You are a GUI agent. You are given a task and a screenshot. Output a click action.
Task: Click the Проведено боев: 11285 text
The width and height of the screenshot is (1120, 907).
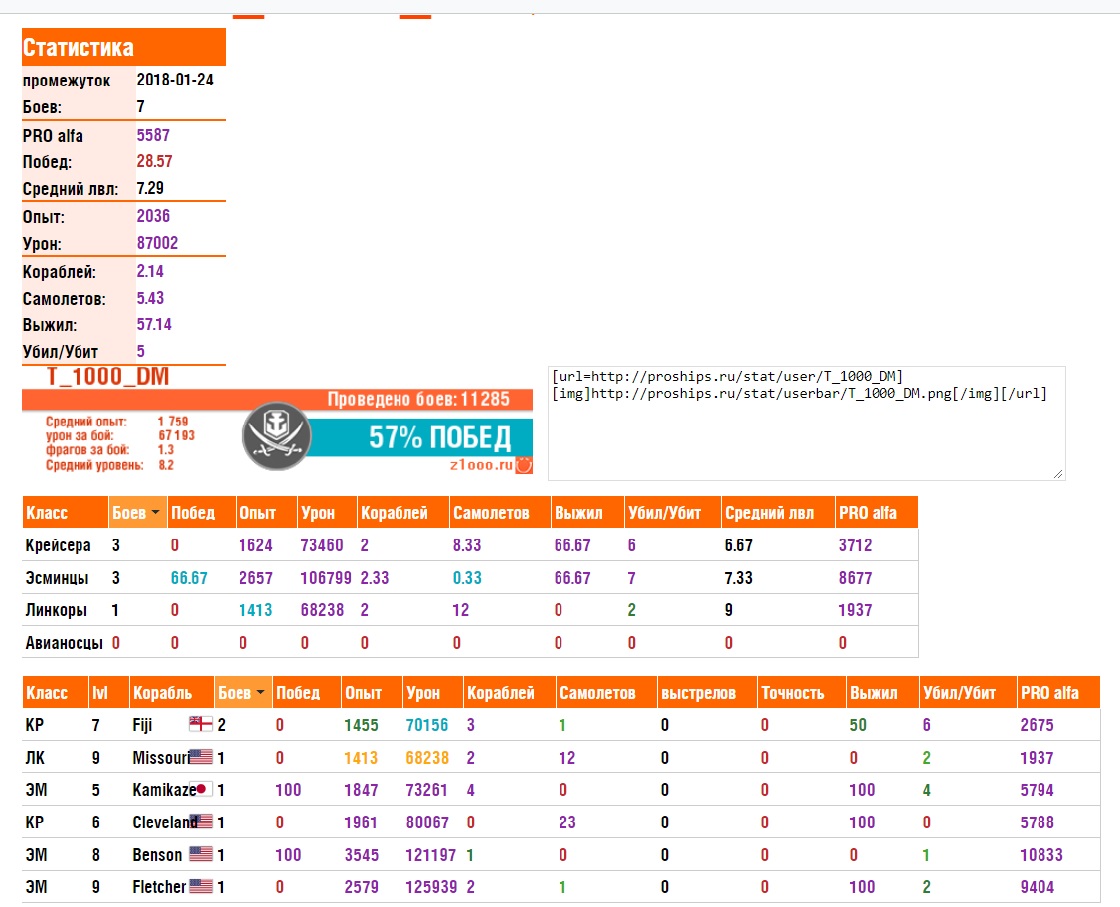419,399
